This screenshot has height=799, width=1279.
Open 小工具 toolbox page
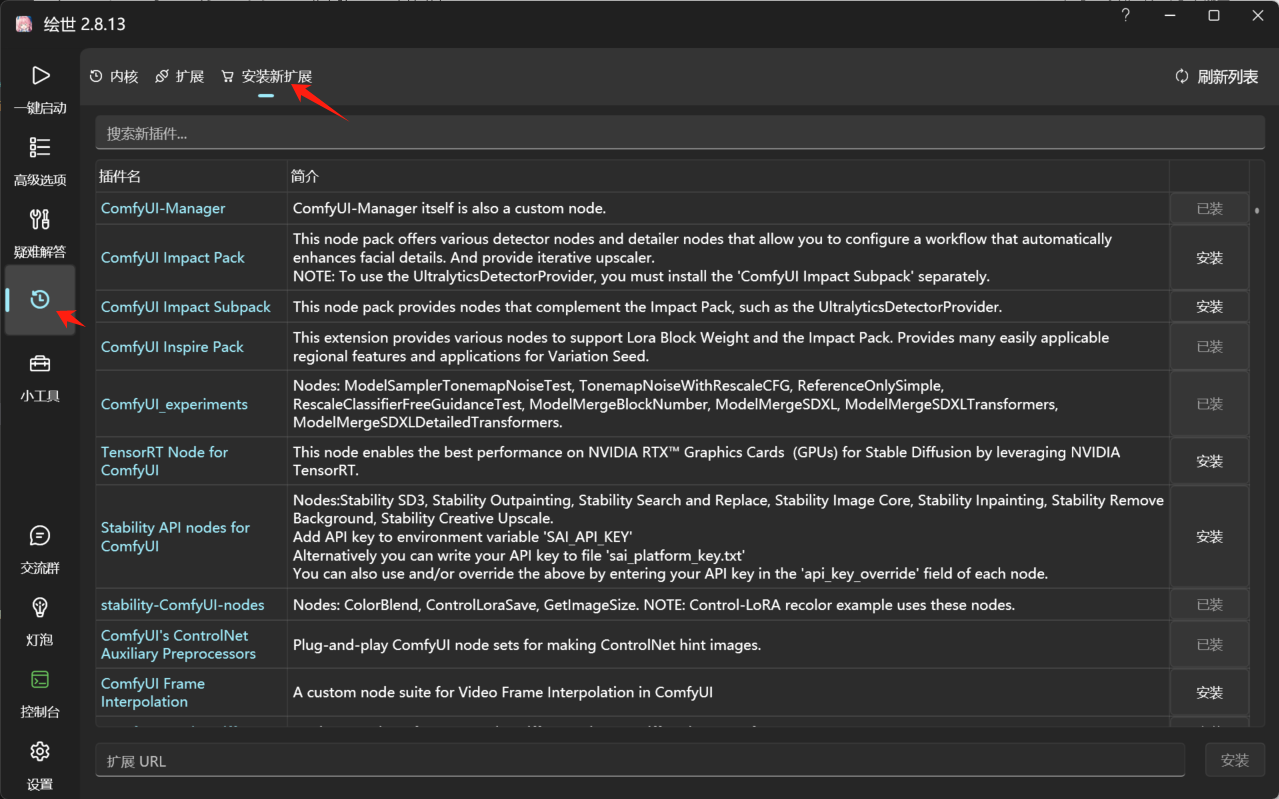[x=40, y=377]
